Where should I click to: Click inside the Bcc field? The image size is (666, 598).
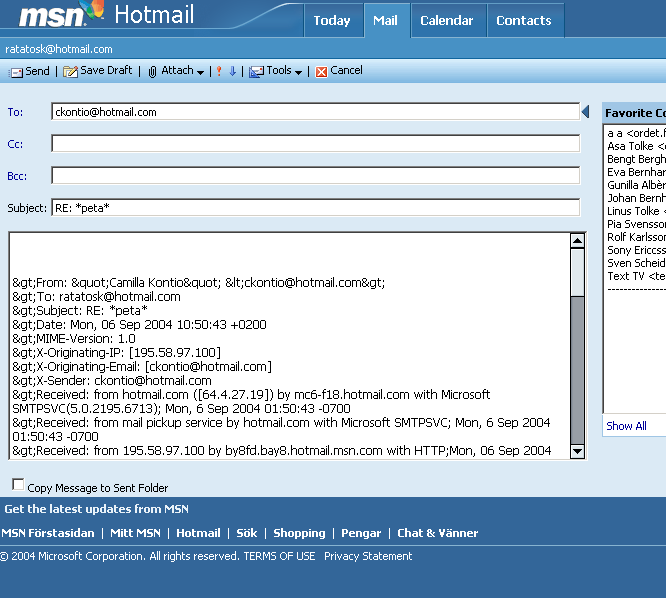(316, 175)
